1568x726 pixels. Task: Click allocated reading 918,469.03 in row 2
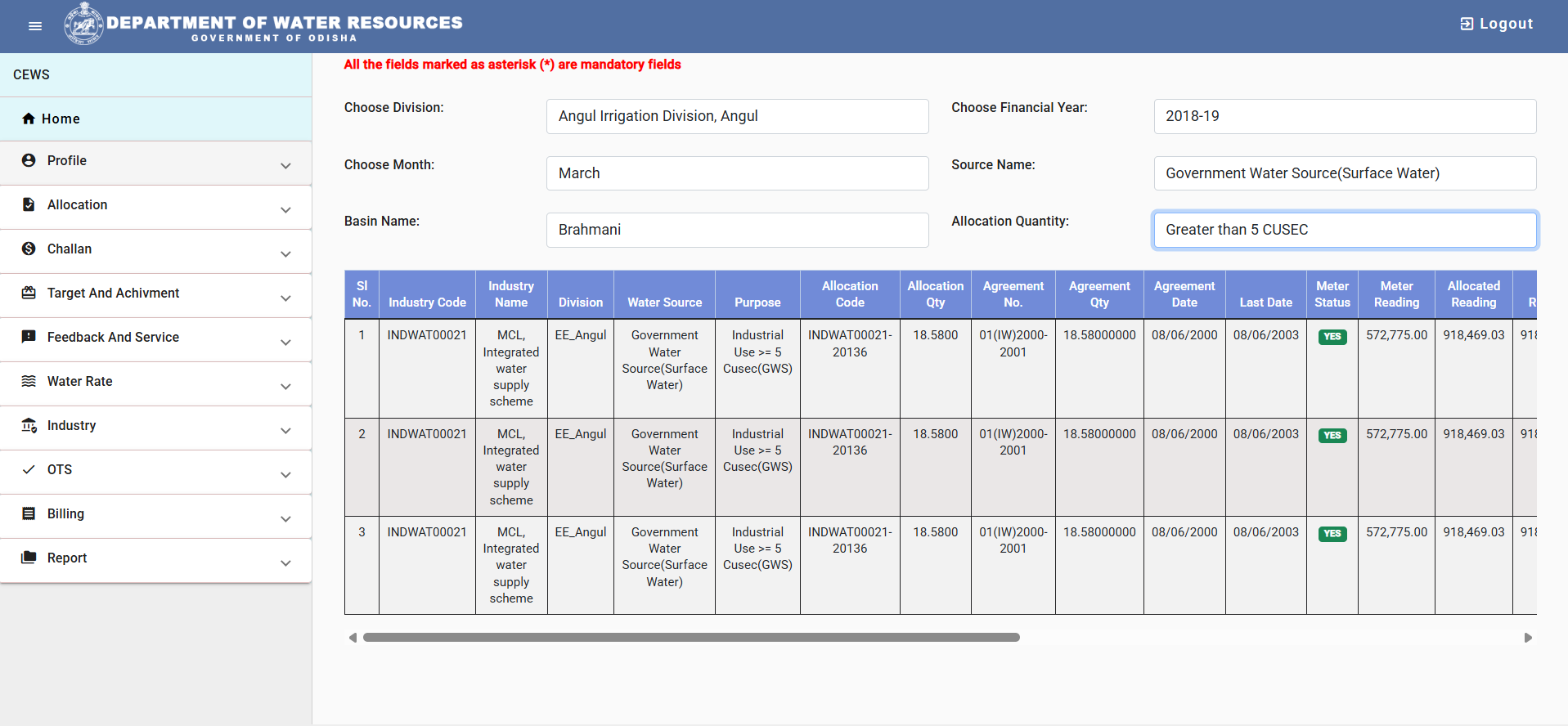tap(1474, 434)
